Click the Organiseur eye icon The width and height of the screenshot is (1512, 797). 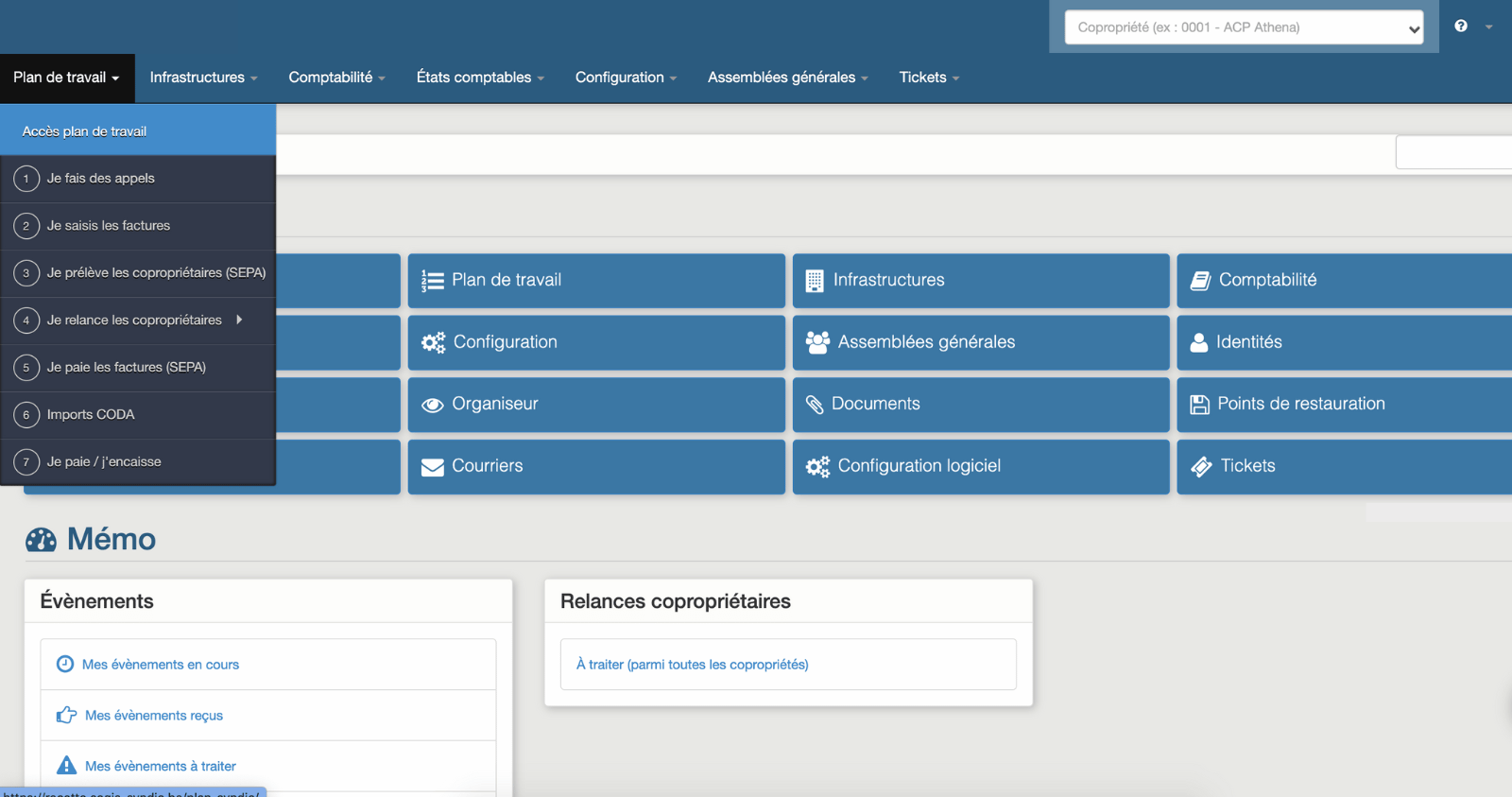(432, 405)
